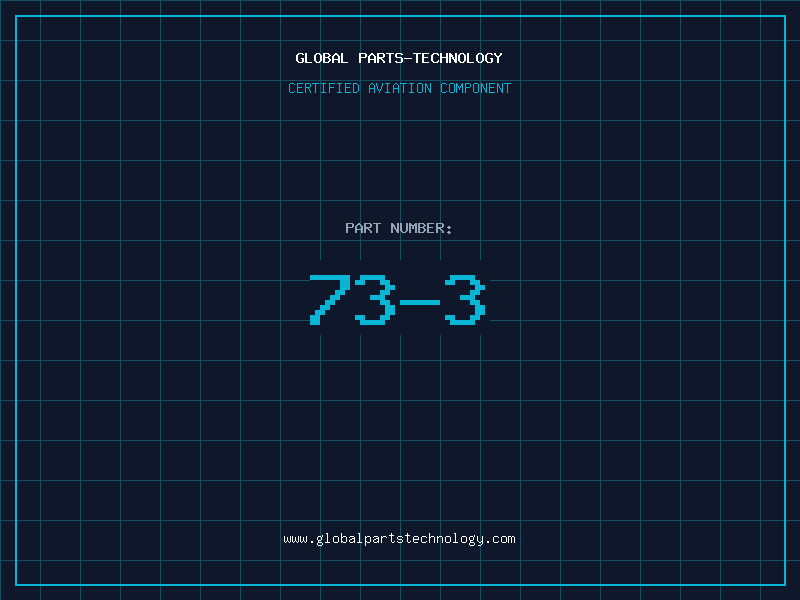Click the PART NUMBER: label

coord(398,228)
